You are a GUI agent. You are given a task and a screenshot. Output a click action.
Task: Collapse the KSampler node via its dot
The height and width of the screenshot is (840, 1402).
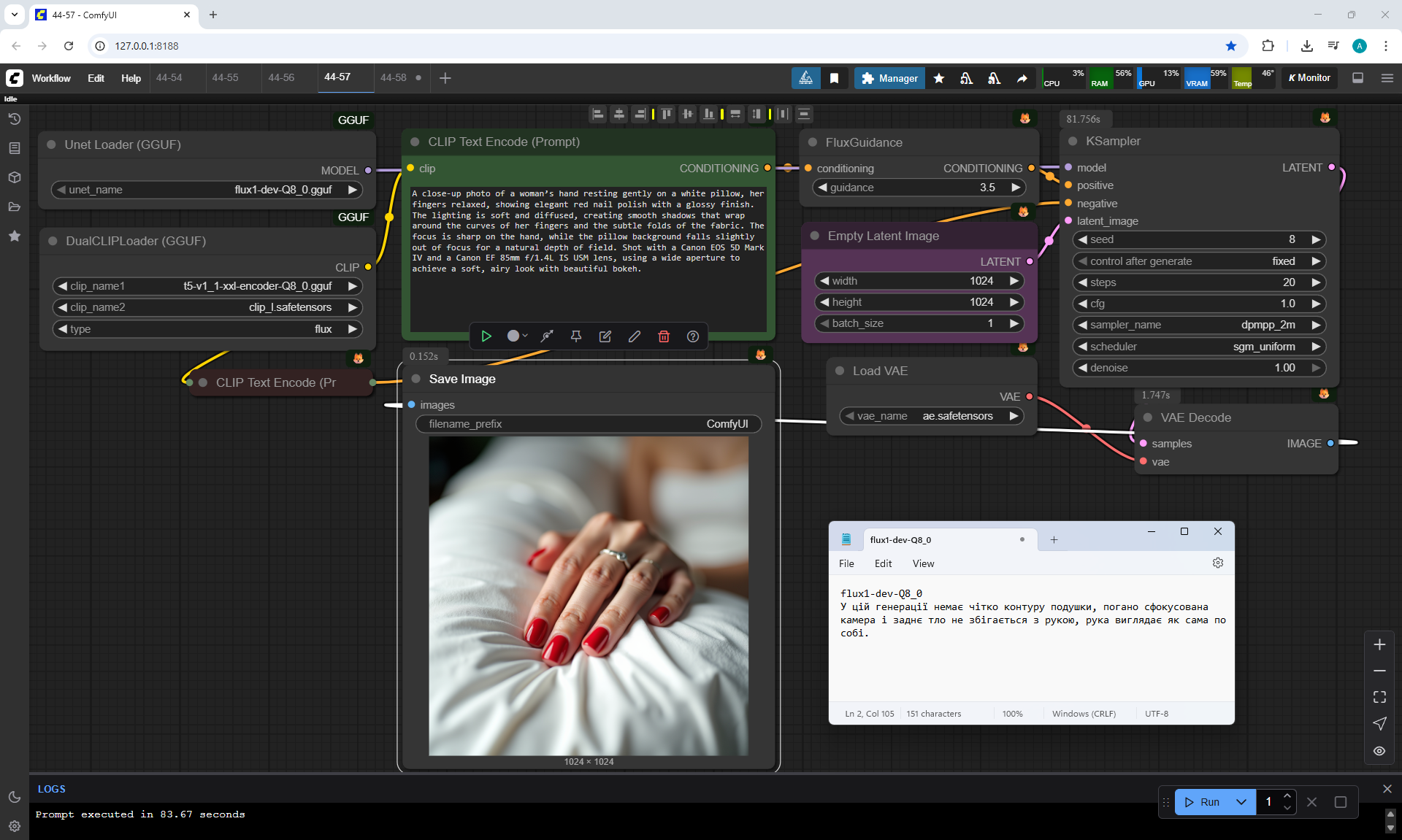point(1073,142)
